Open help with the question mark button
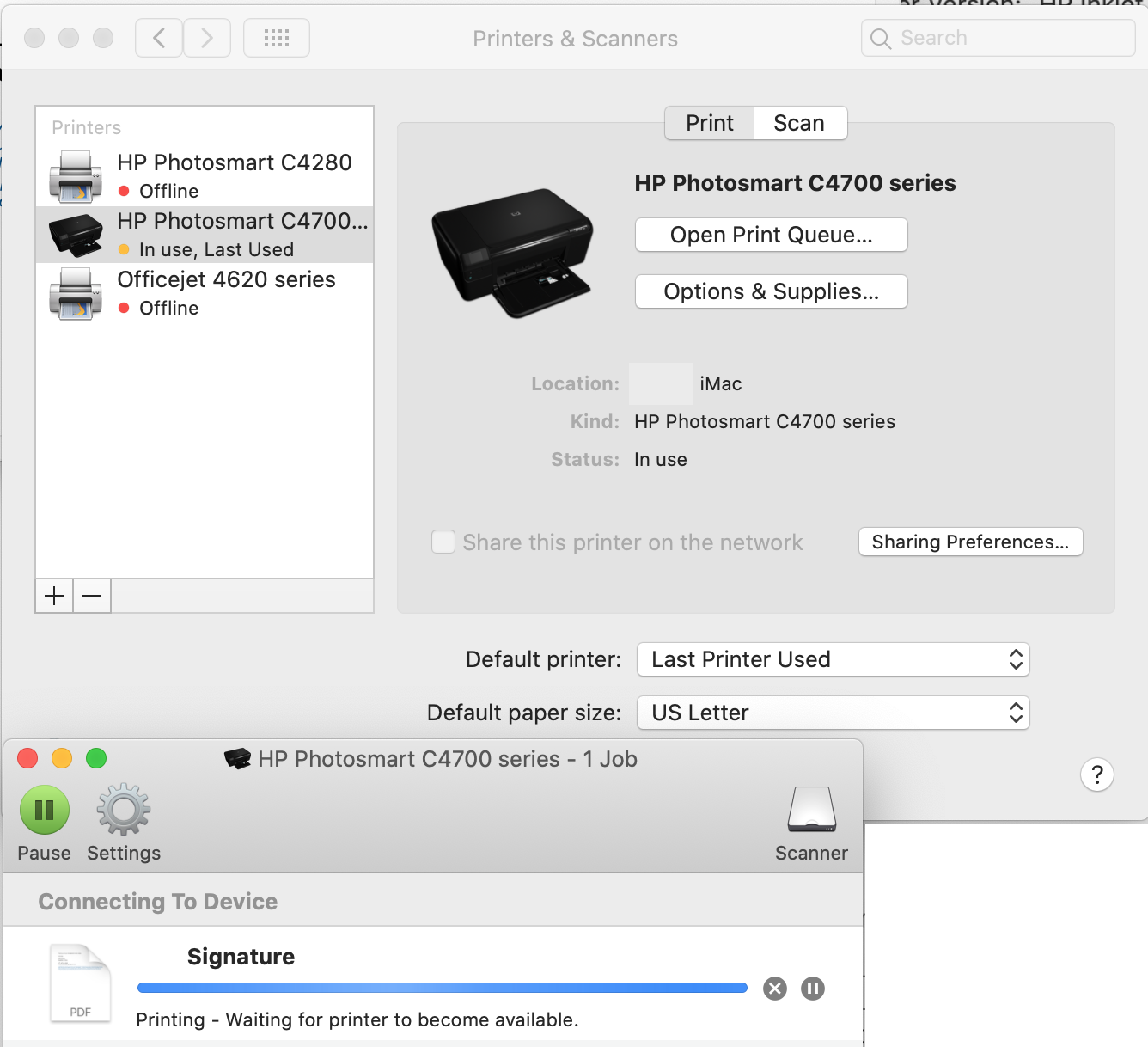The width and height of the screenshot is (1148, 1047). pyautogui.click(x=1097, y=775)
